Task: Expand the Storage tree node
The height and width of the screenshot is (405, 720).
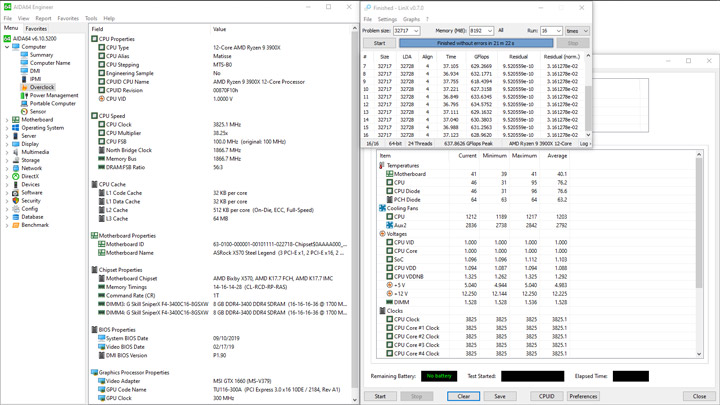Action: pyautogui.click(x=7, y=160)
